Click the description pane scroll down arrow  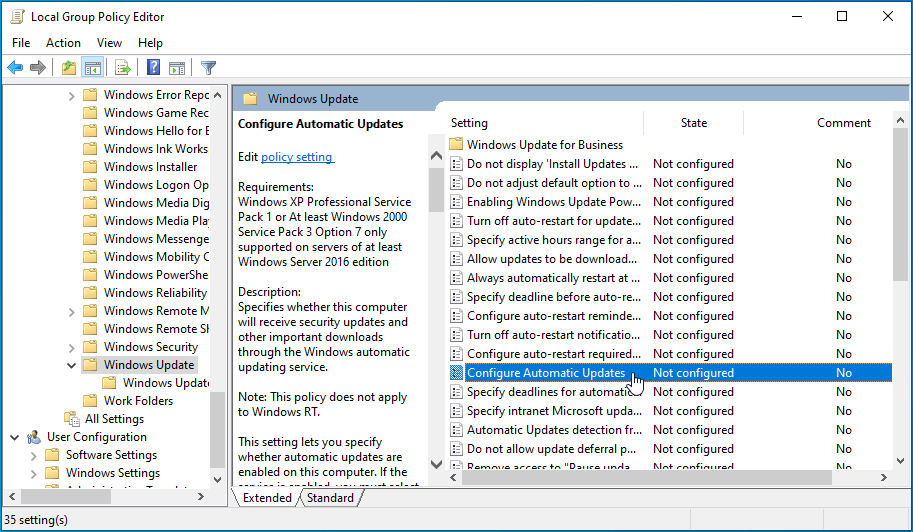coord(435,465)
